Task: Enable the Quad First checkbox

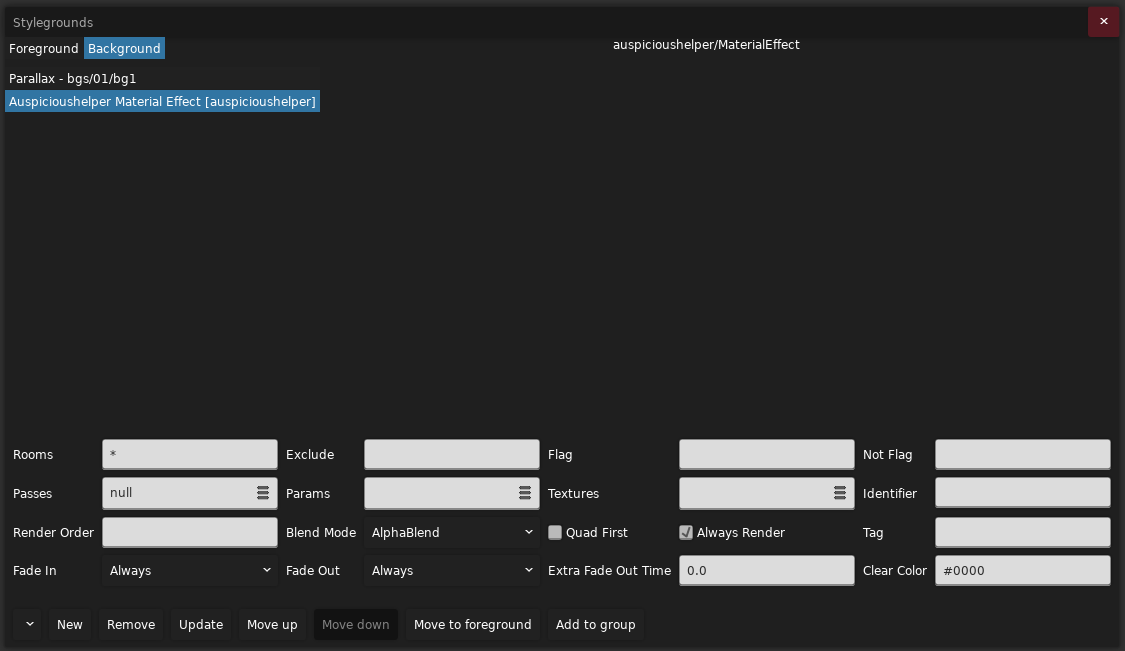Action: pos(555,533)
